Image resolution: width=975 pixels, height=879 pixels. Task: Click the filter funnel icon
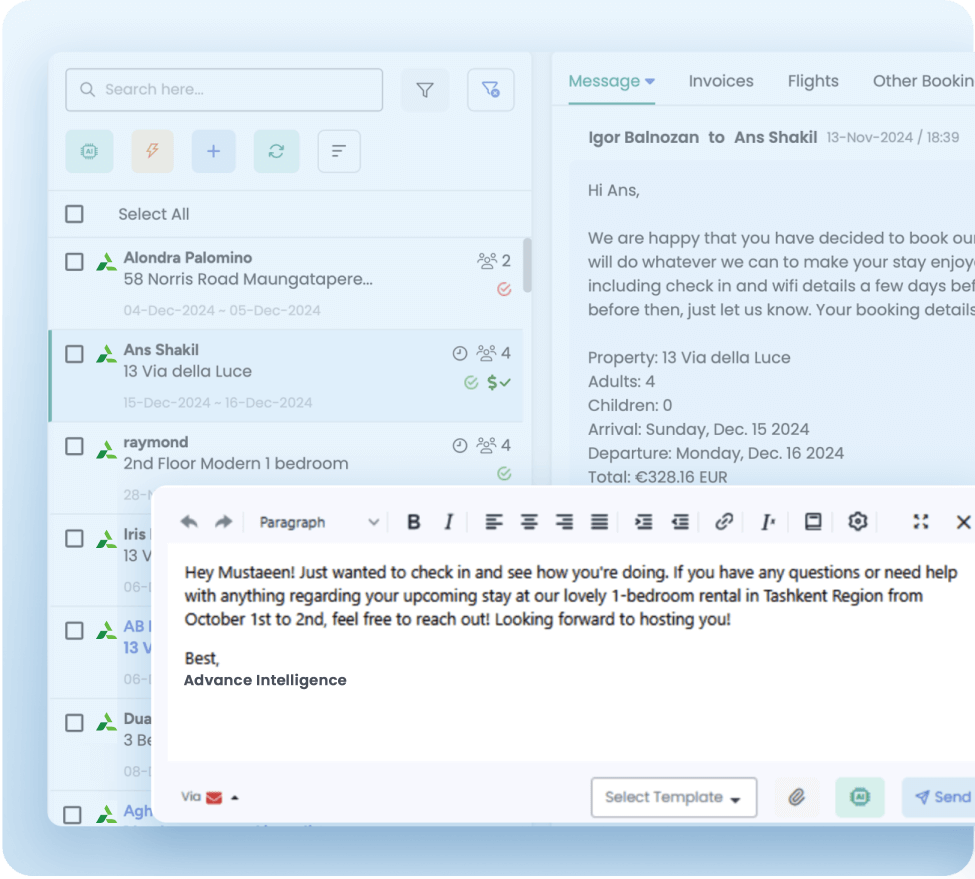click(x=425, y=91)
